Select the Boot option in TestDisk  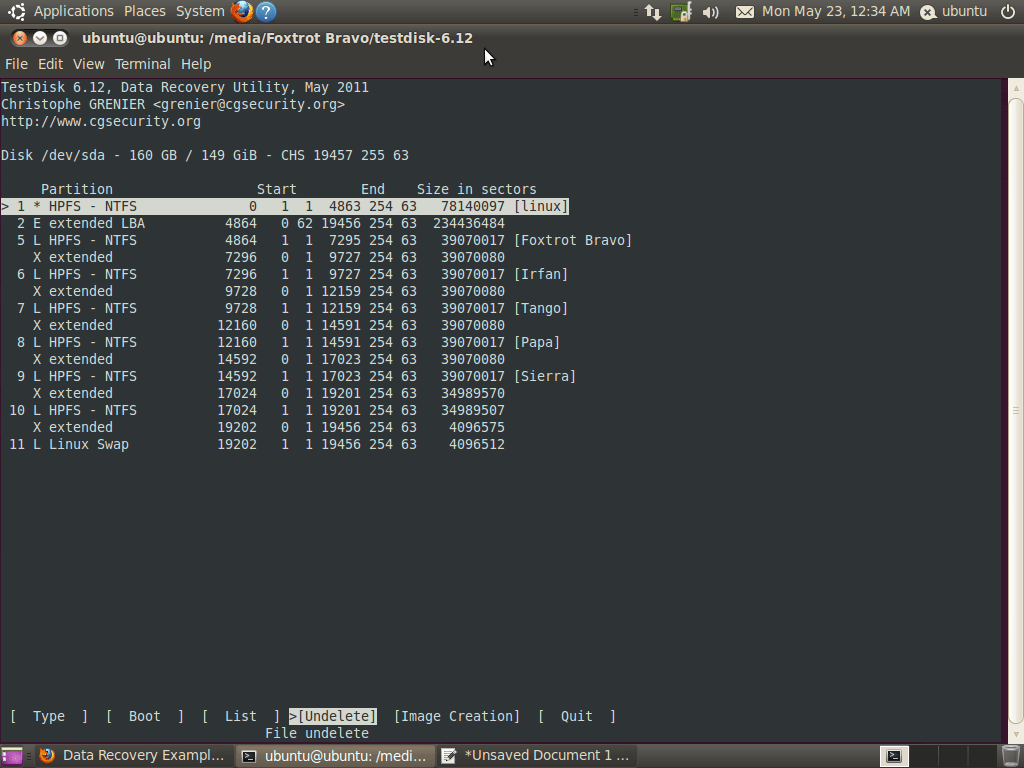(x=145, y=716)
